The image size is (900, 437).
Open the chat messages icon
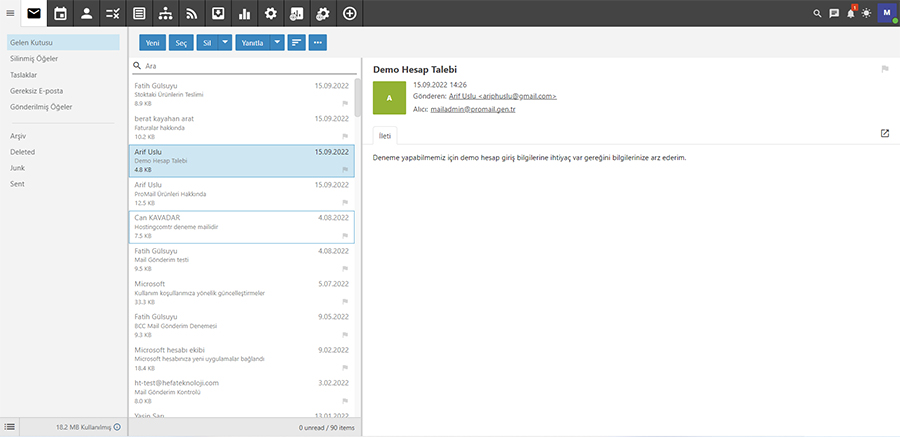tap(834, 14)
